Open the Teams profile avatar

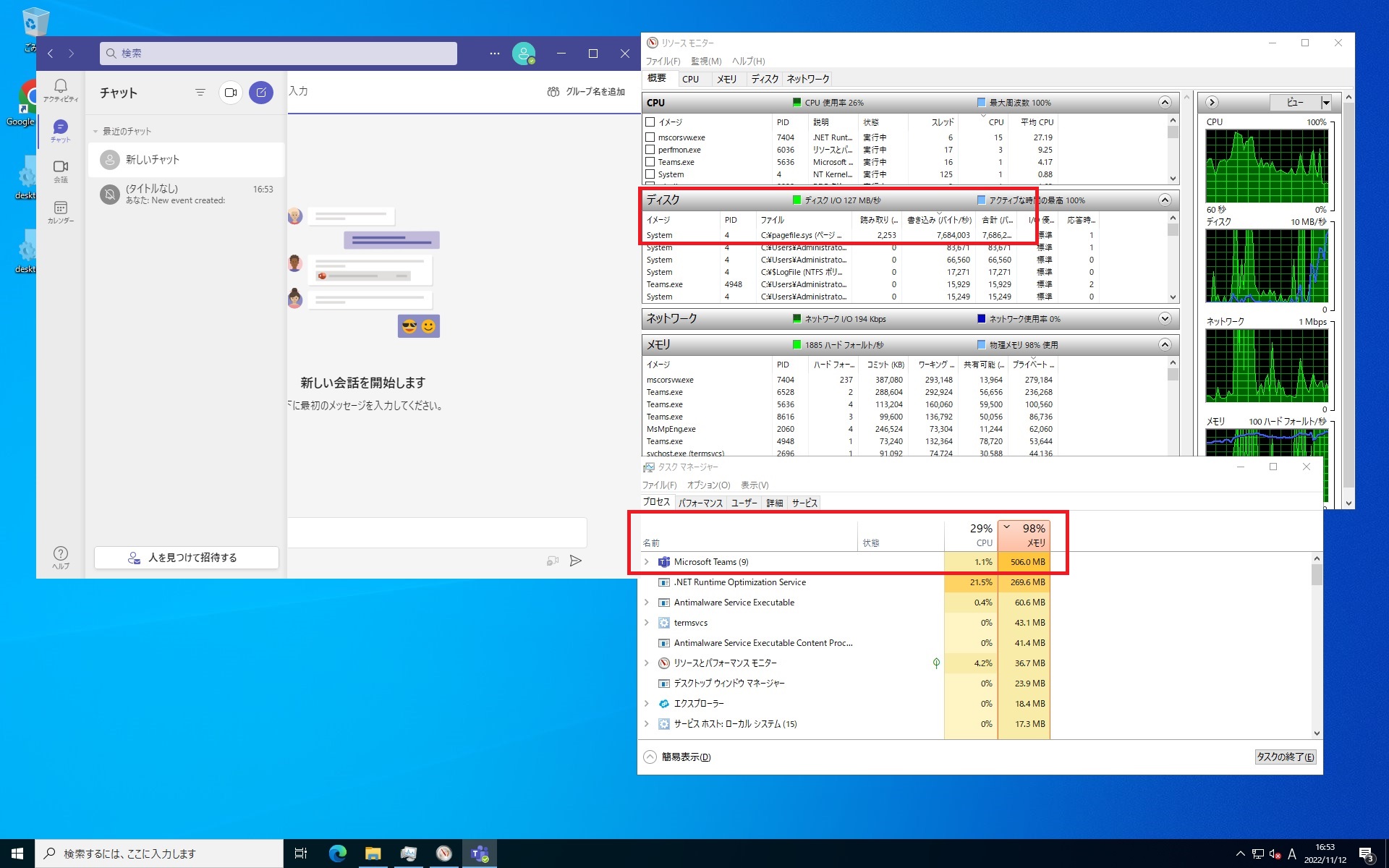pyautogui.click(x=524, y=54)
